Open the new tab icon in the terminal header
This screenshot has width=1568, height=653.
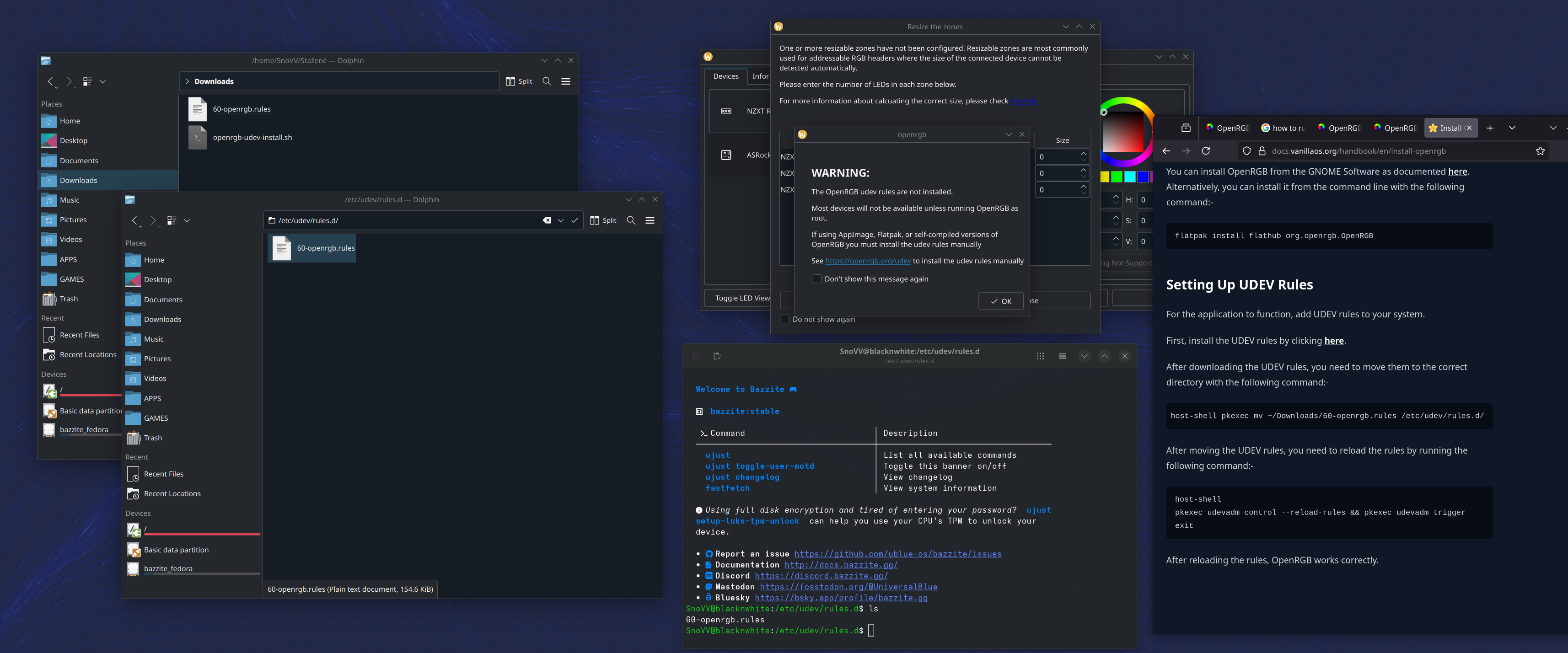click(x=717, y=356)
